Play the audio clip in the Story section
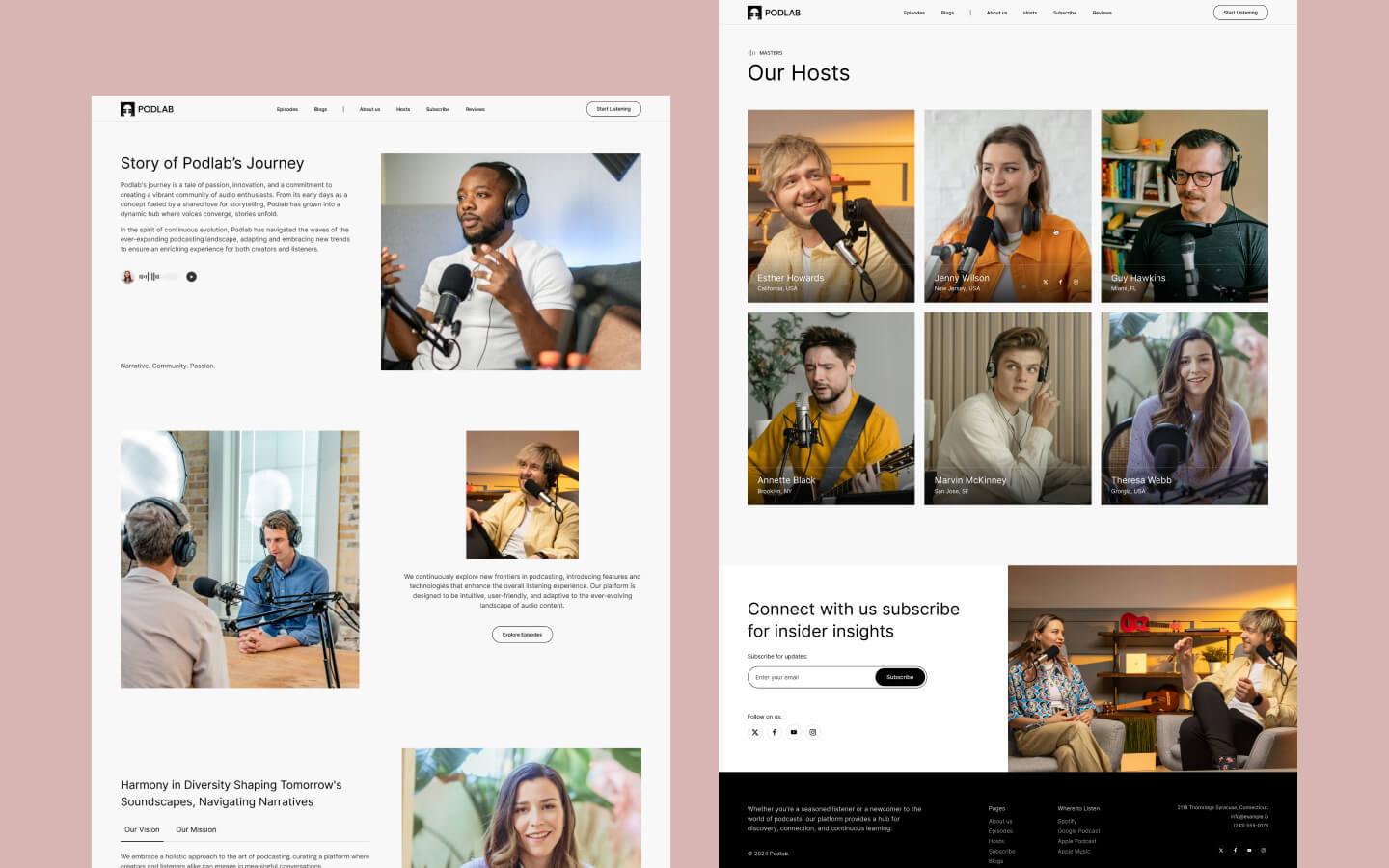Image resolution: width=1389 pixels, height=868 pixels. click(x=191, y=276)
